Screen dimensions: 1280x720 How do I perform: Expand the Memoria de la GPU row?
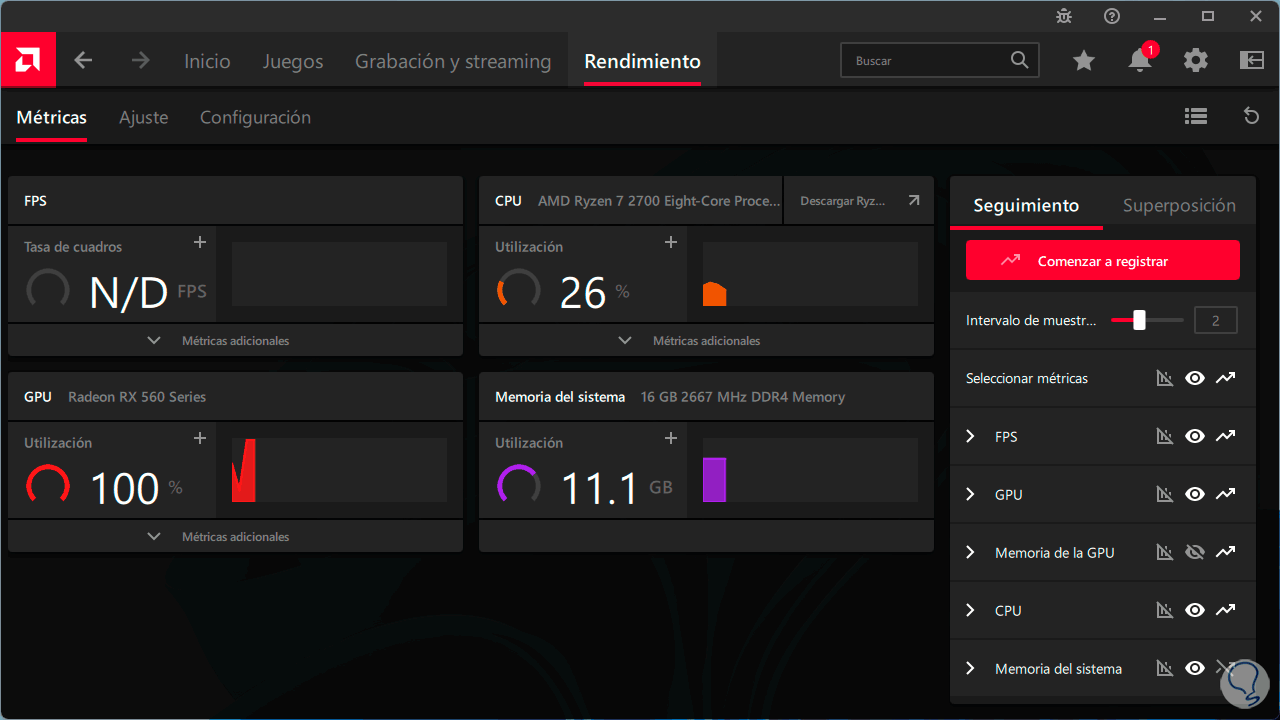coord(970,552)
